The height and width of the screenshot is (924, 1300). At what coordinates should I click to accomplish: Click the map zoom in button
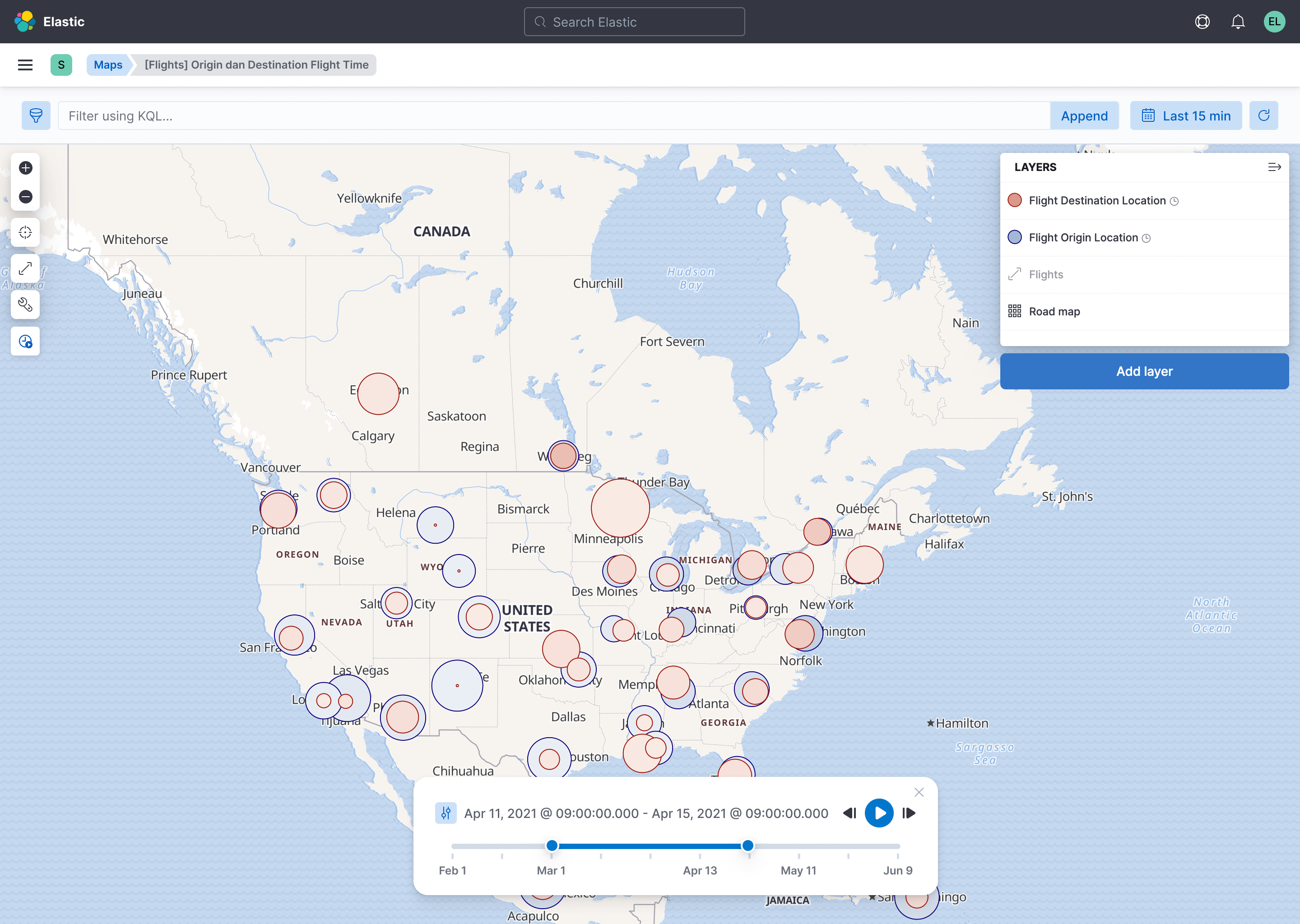25,168
